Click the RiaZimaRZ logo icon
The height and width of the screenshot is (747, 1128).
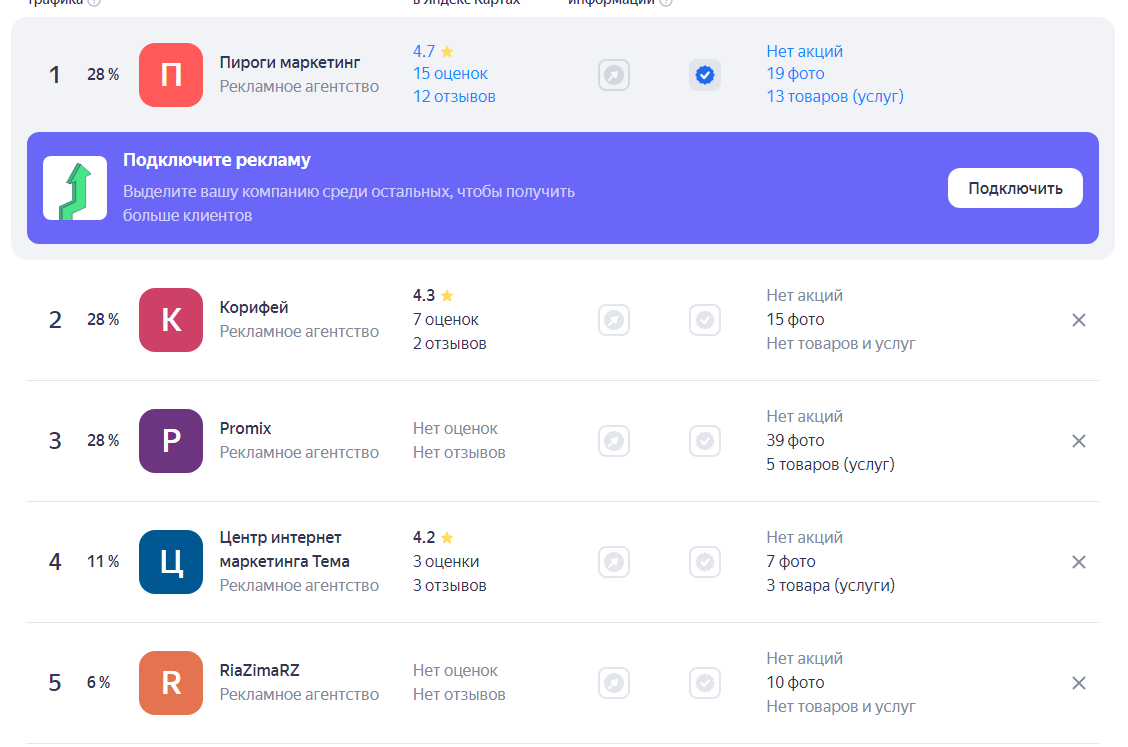(170, 682)
